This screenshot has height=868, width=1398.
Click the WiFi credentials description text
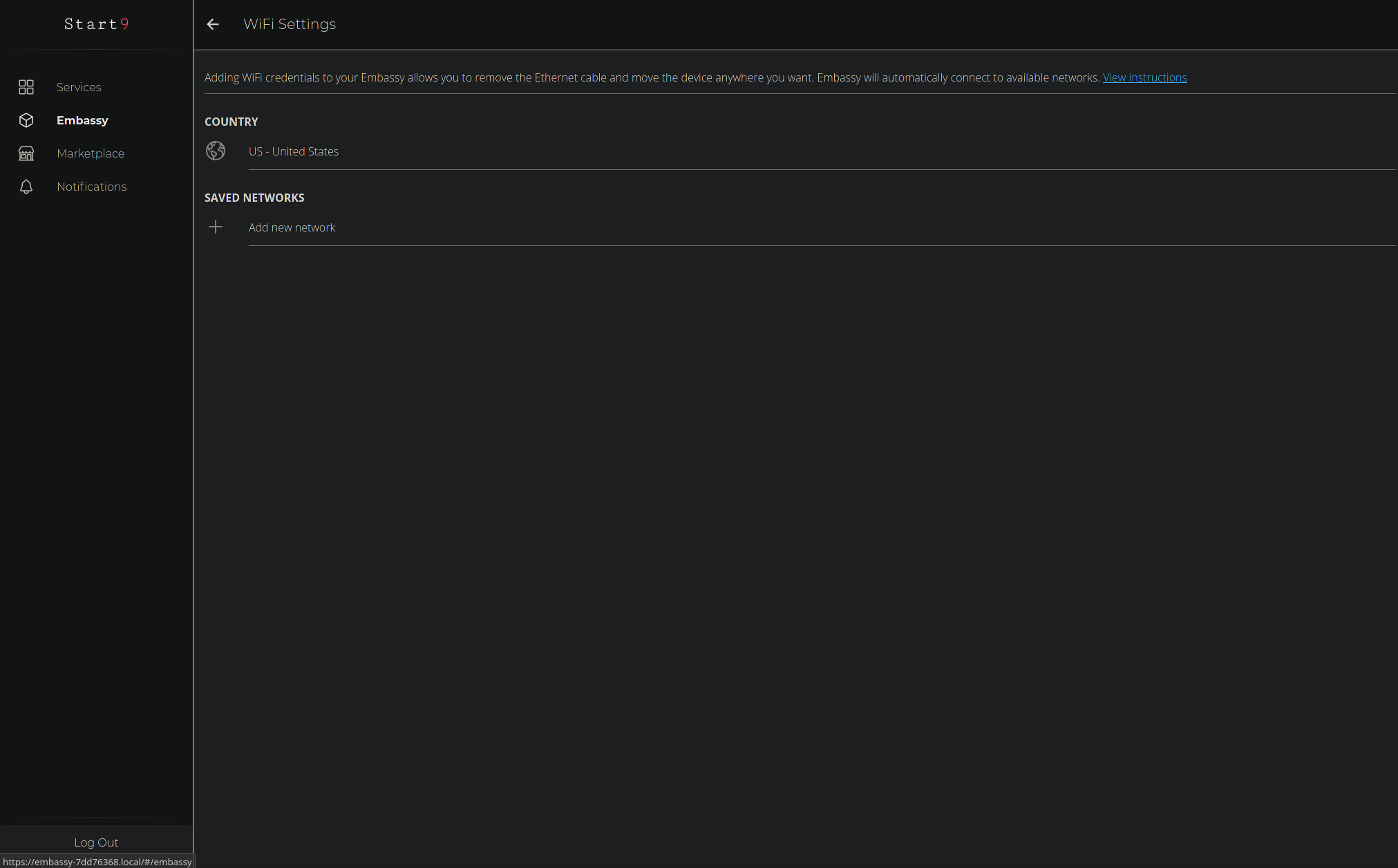point(650,77)
